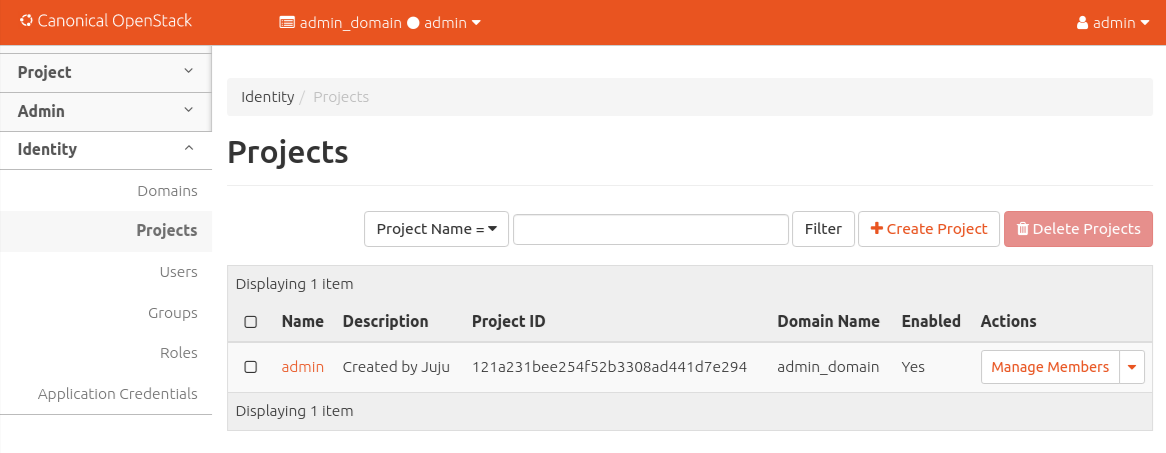Viewport: 1166px width, 453px height.
Task: Collapse the Identity sidebar section
Action: (x=105, y=149)
